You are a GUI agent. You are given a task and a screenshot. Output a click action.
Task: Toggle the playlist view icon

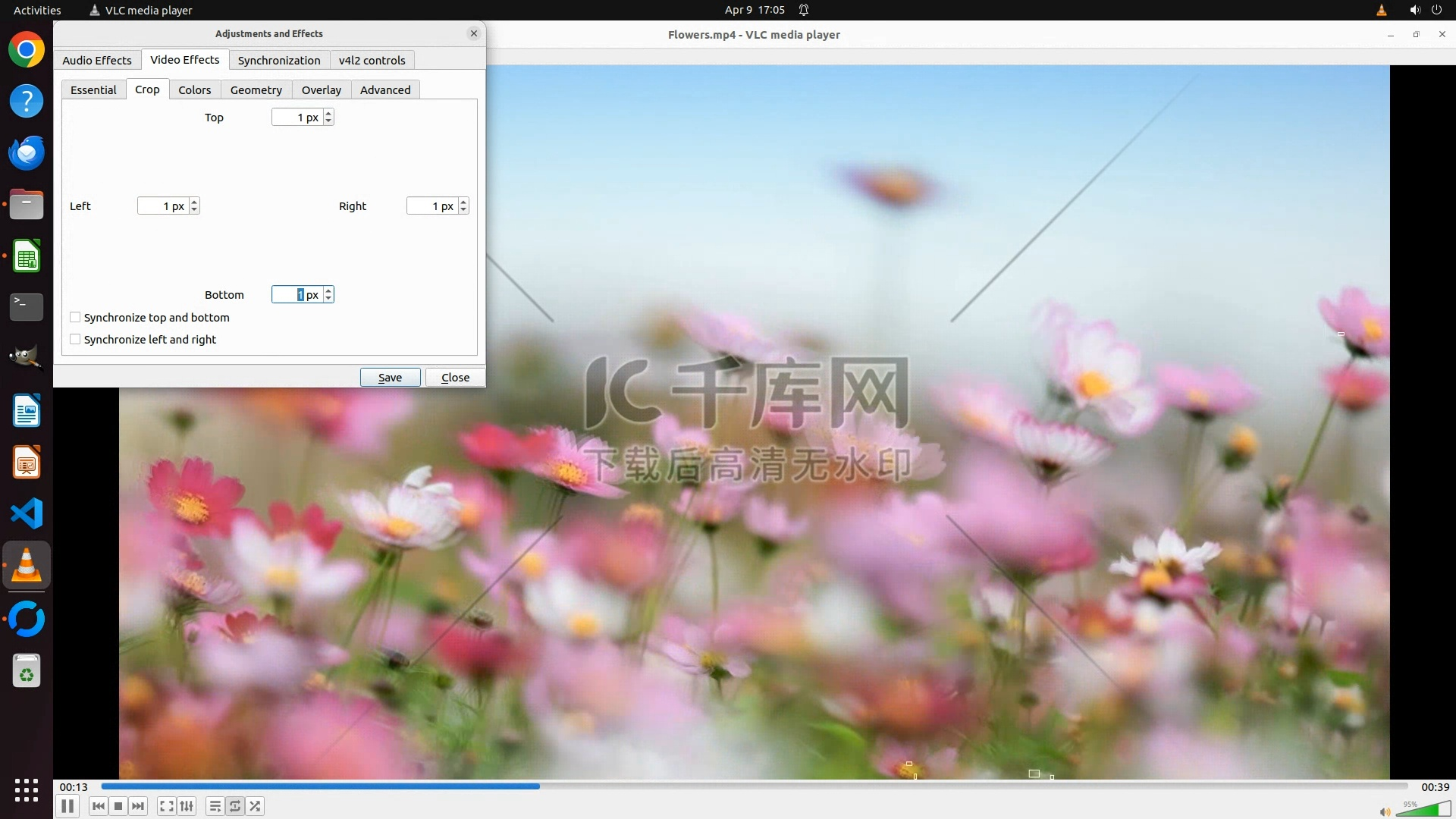coord(215,806)
